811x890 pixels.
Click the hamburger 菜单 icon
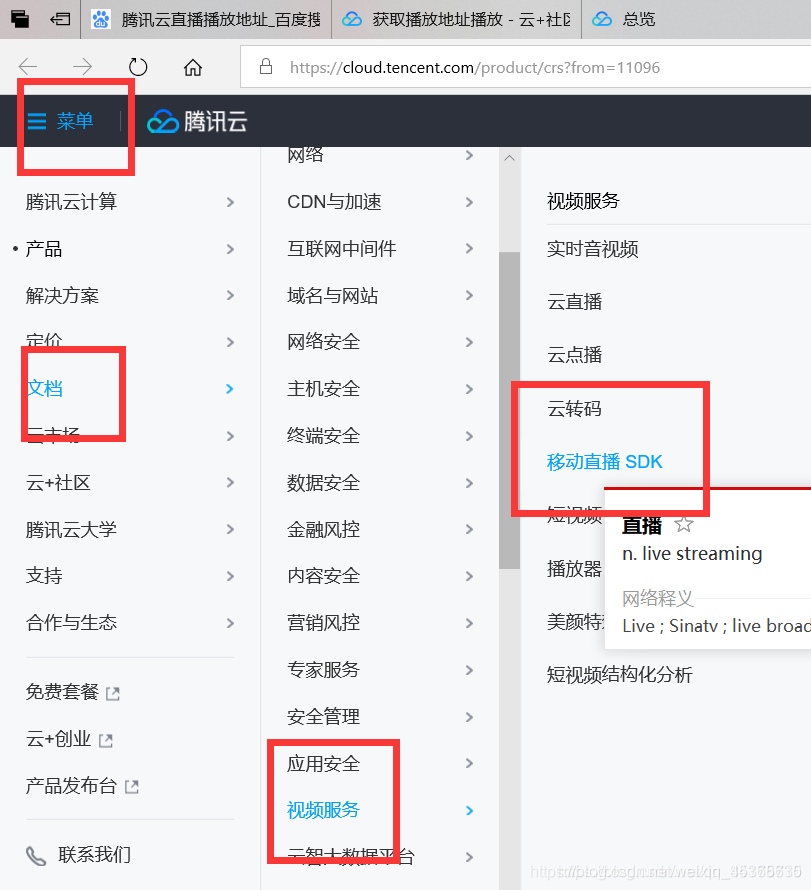(x=37, y=121)
